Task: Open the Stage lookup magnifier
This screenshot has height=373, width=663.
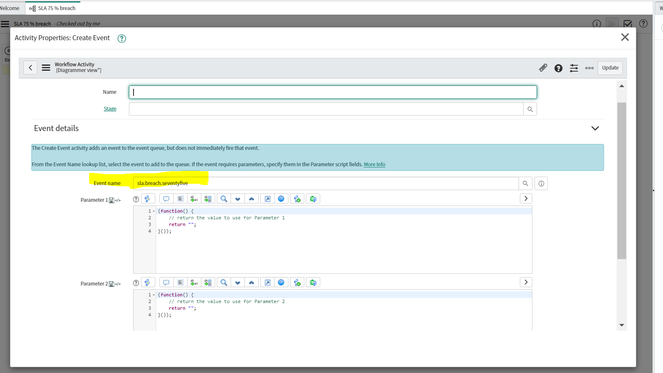Action: point(530,109)
